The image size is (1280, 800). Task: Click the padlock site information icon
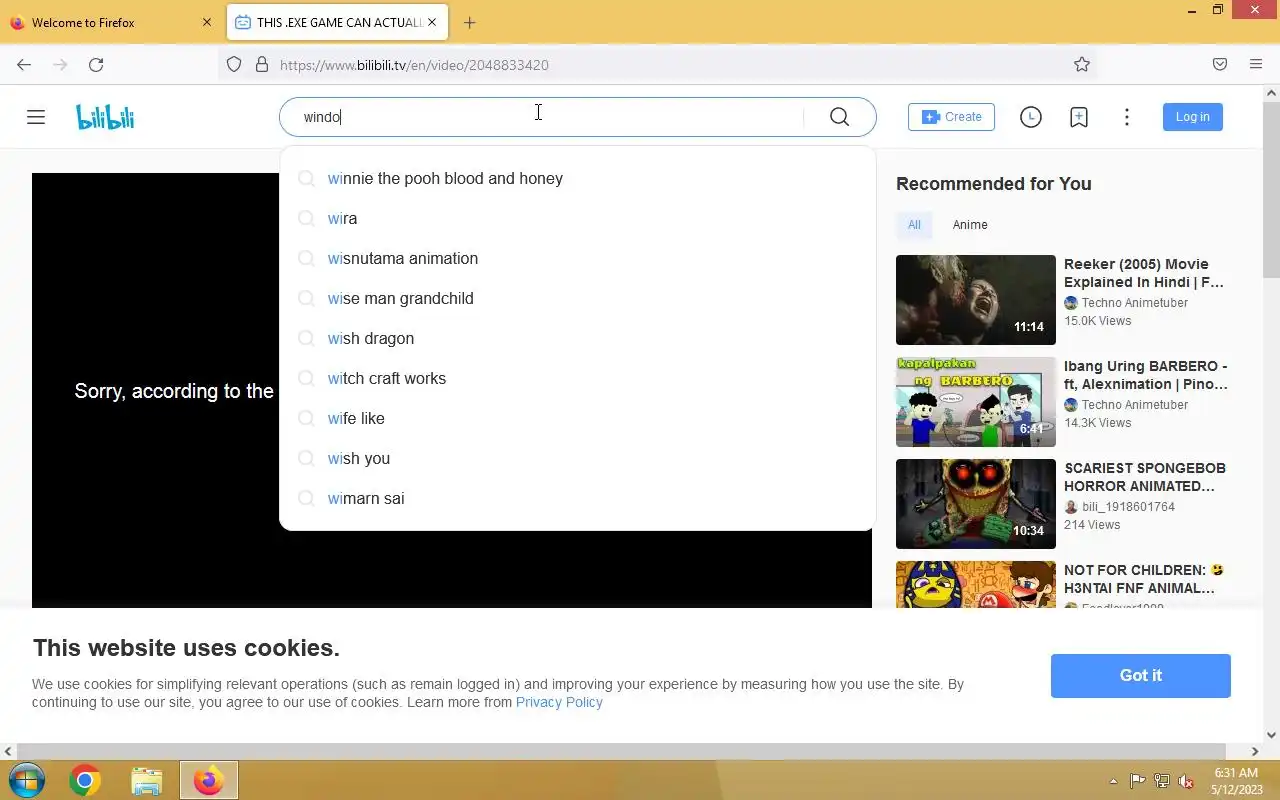point(262,64)
